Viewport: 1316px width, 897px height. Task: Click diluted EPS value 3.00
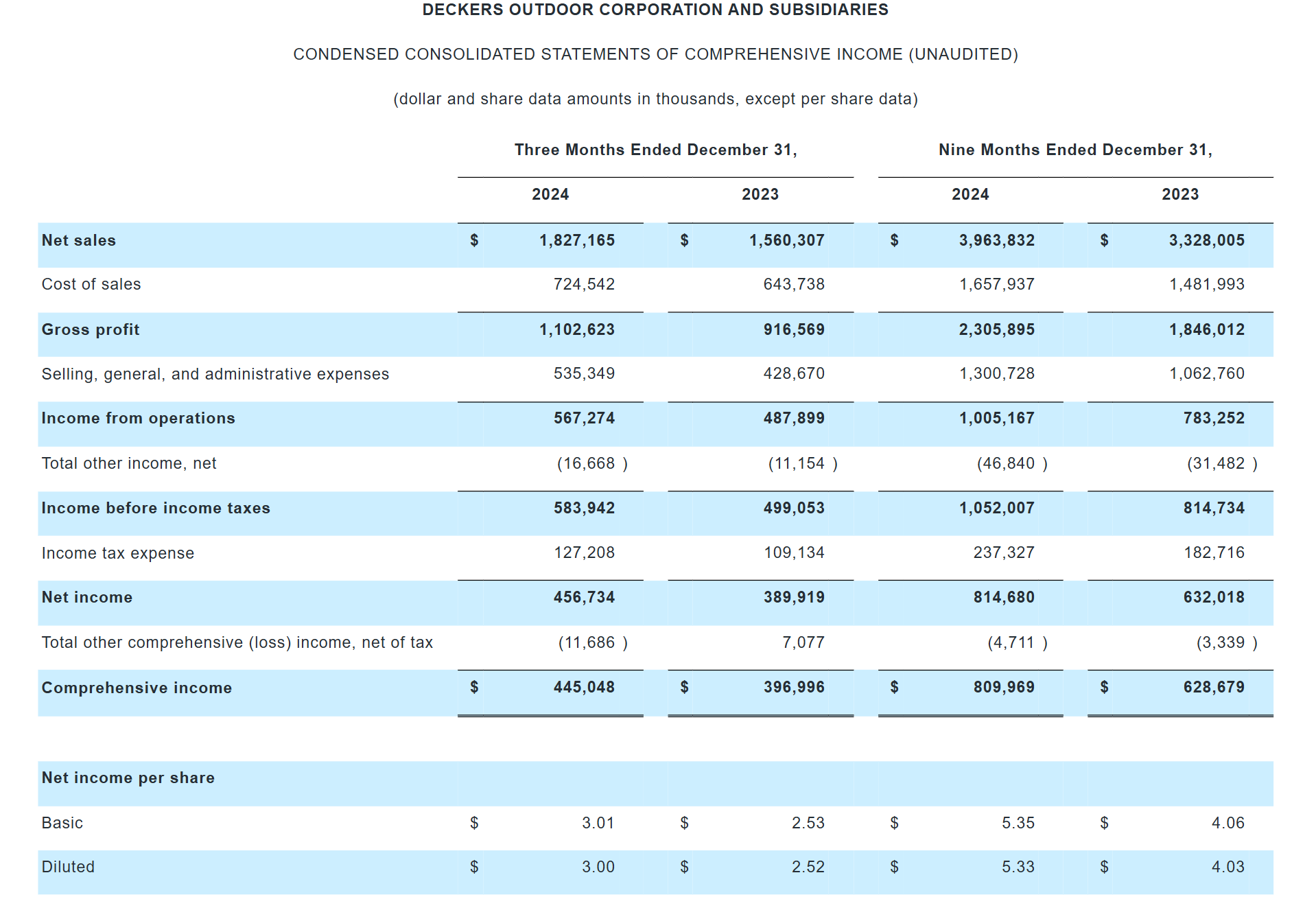pos(598,867)
